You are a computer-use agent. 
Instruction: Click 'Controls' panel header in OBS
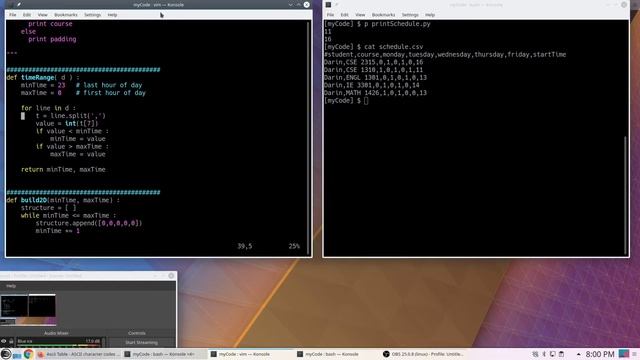pyautogui.click(x=137, y=333)
